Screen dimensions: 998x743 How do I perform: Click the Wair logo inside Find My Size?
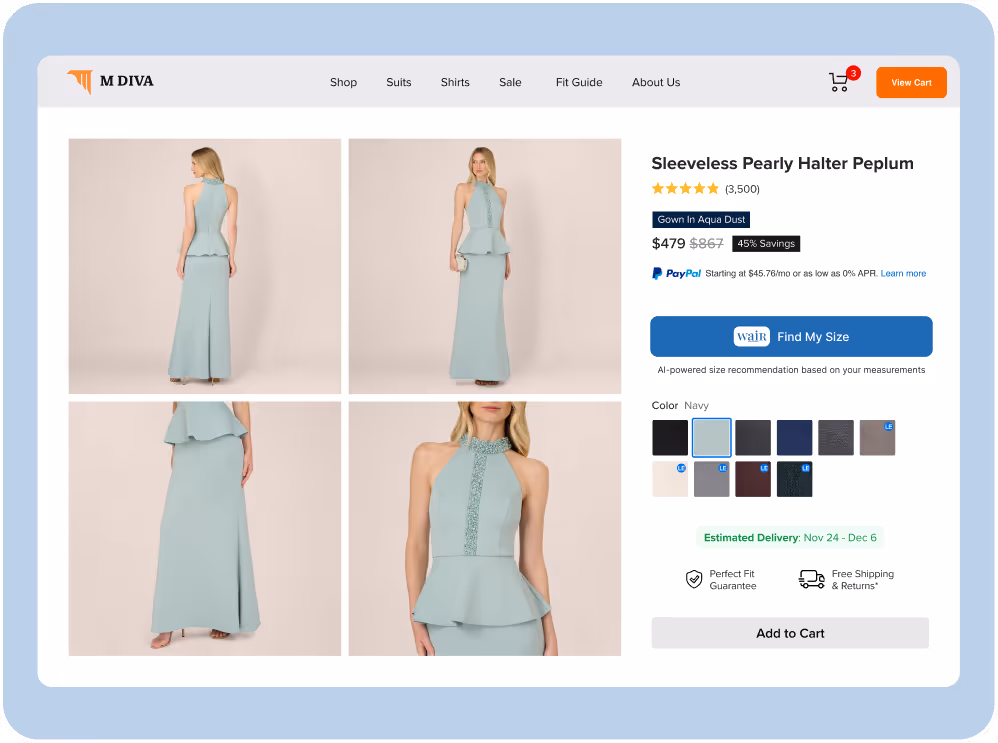751,337
